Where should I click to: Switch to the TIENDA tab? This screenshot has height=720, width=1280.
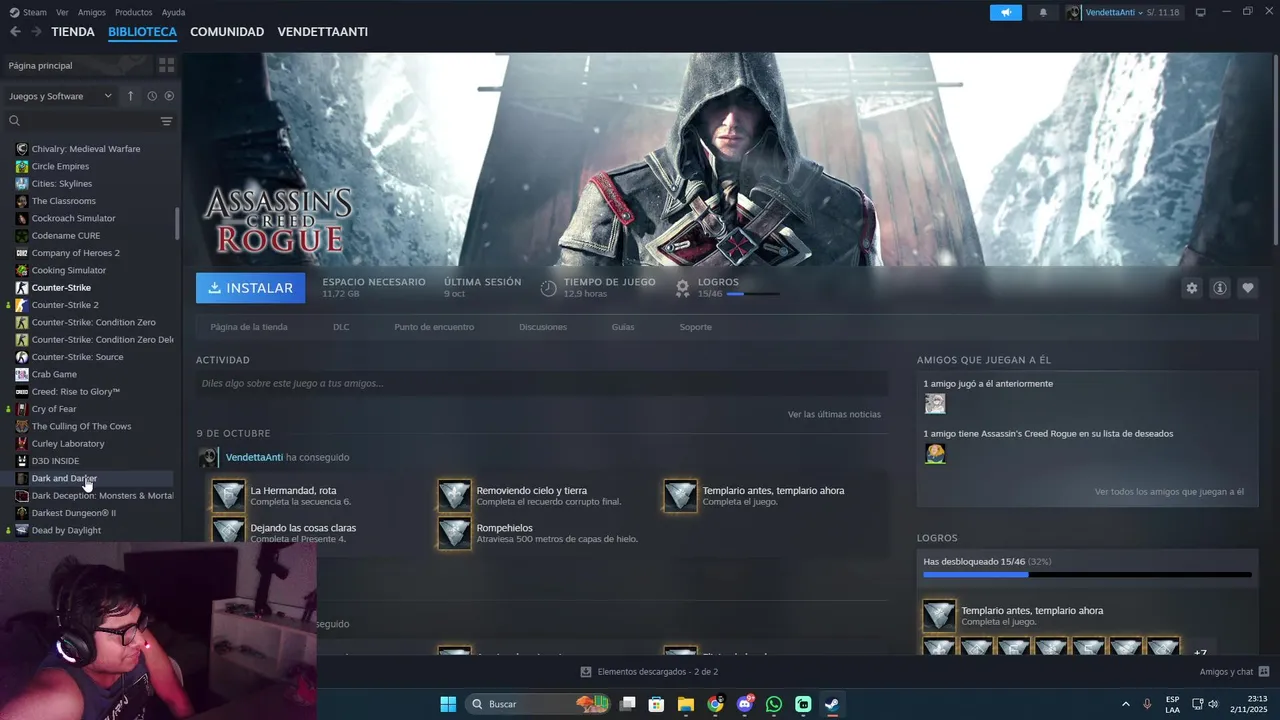(73, 32)
